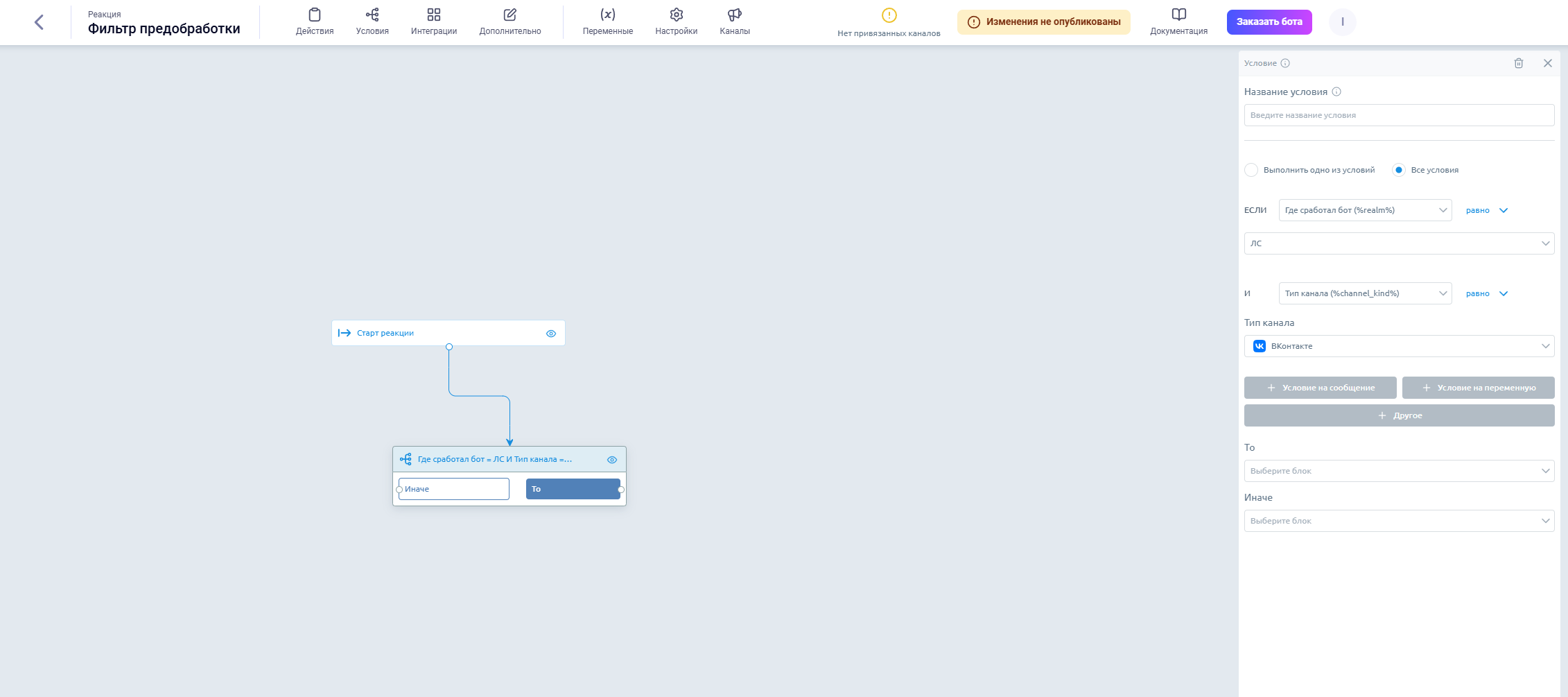Open the ВКонтакте channel type dropdown

(1399, 346)
